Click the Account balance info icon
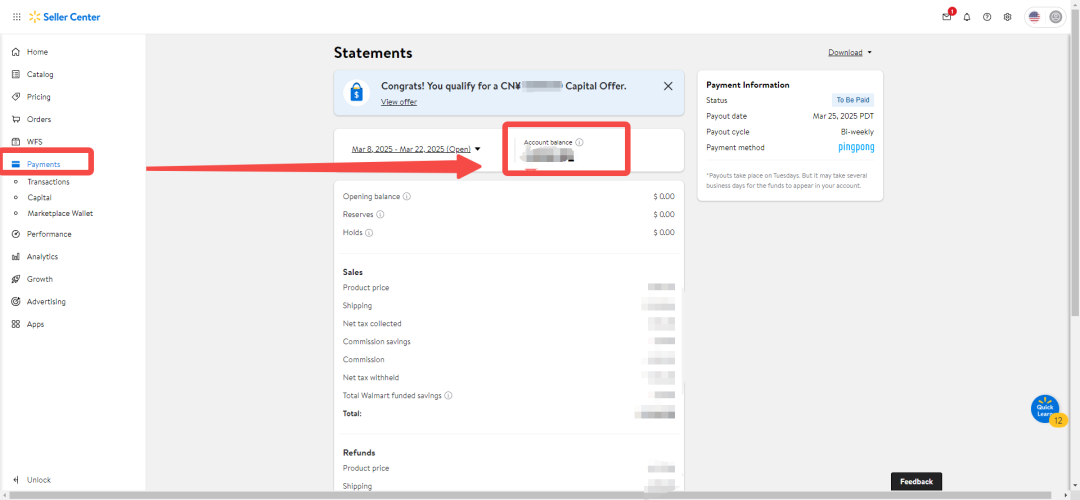1080x500 pixels. (x=580, y=142)
